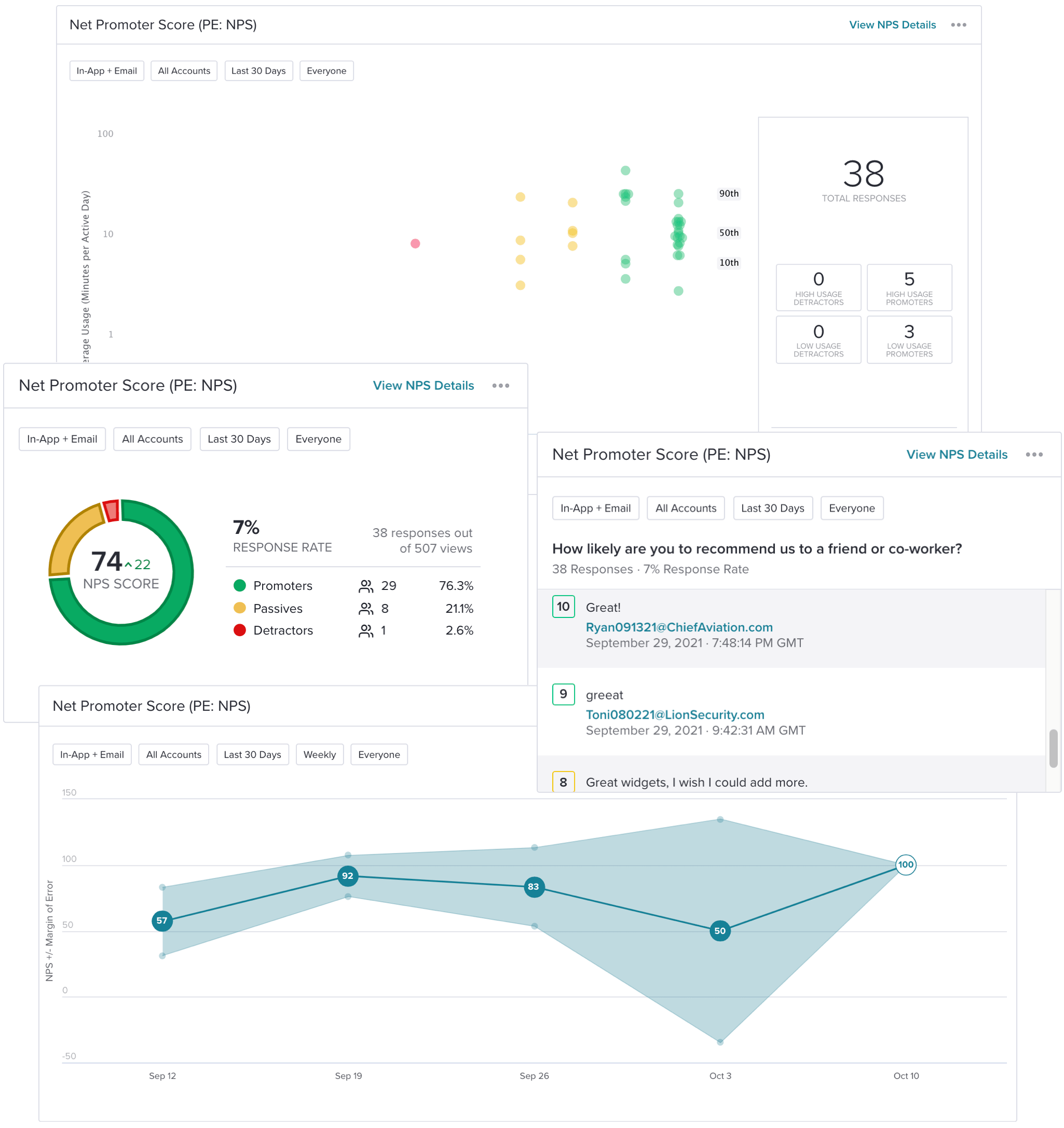Open Ryan091321@ChiefAviation.com respondent email
Image resolution: width=1064 pixels, height=1128 pixels.
(679, 627)
